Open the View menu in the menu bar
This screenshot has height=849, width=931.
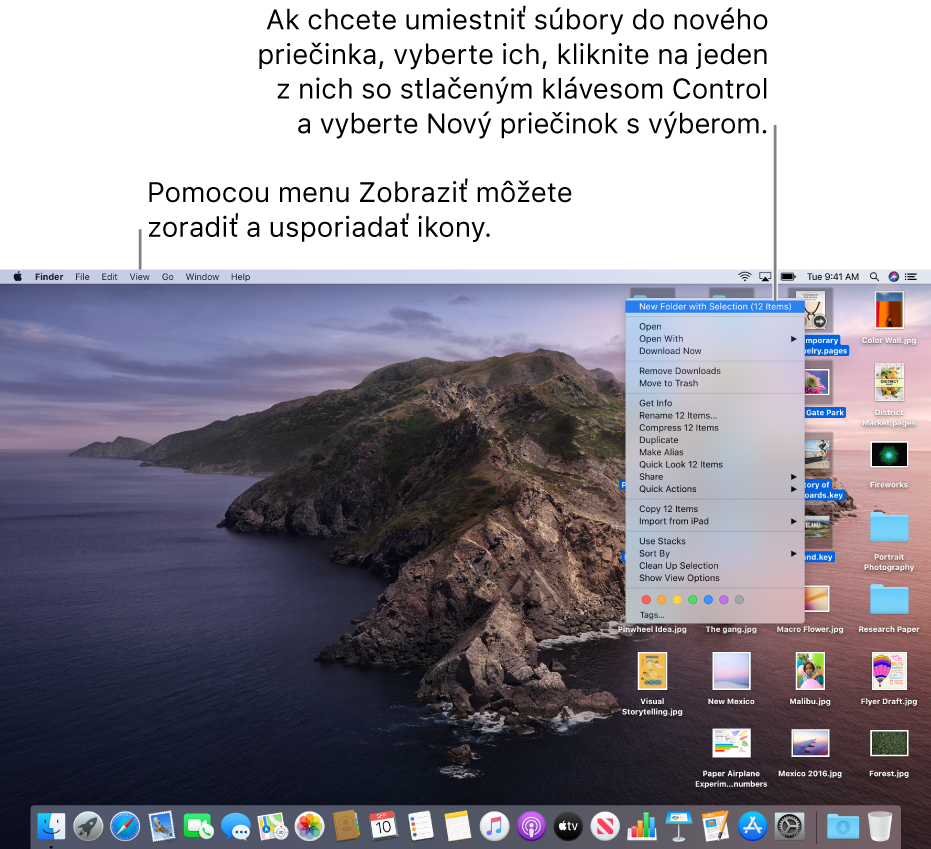click(x=140, y=277)
